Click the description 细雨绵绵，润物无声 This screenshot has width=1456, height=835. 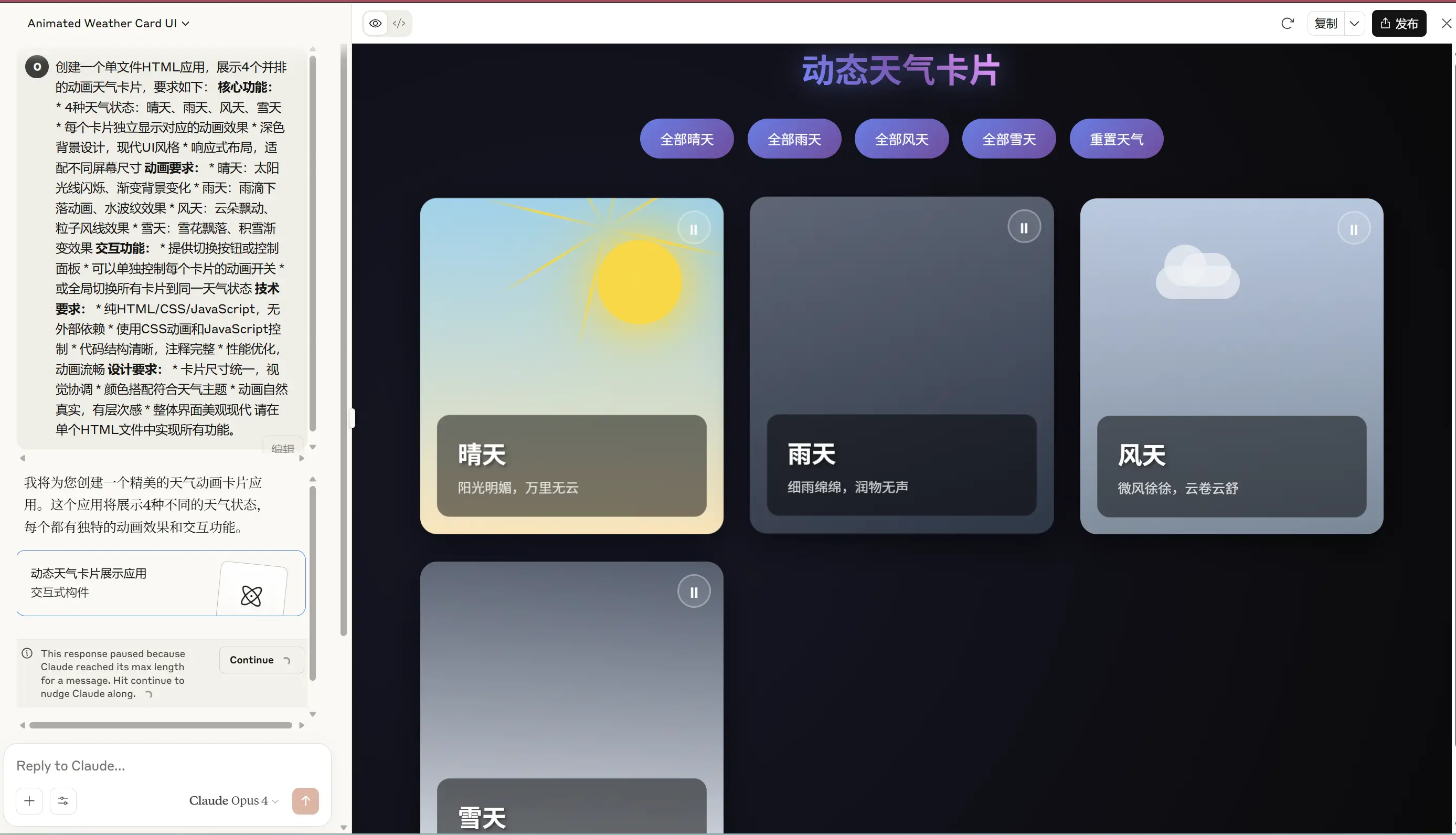click(x=848, y=487)
